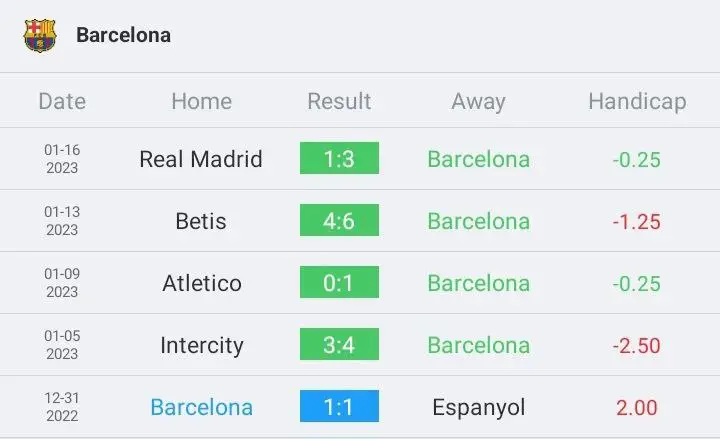Click the Atletico team name
The image size is (720, 439).
coord(202,283)
